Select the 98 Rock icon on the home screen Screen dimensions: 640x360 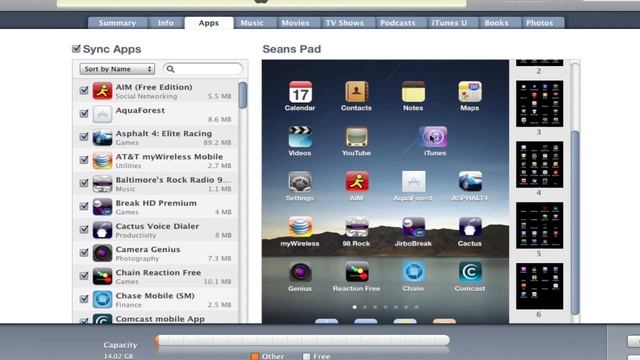(356, 227)
